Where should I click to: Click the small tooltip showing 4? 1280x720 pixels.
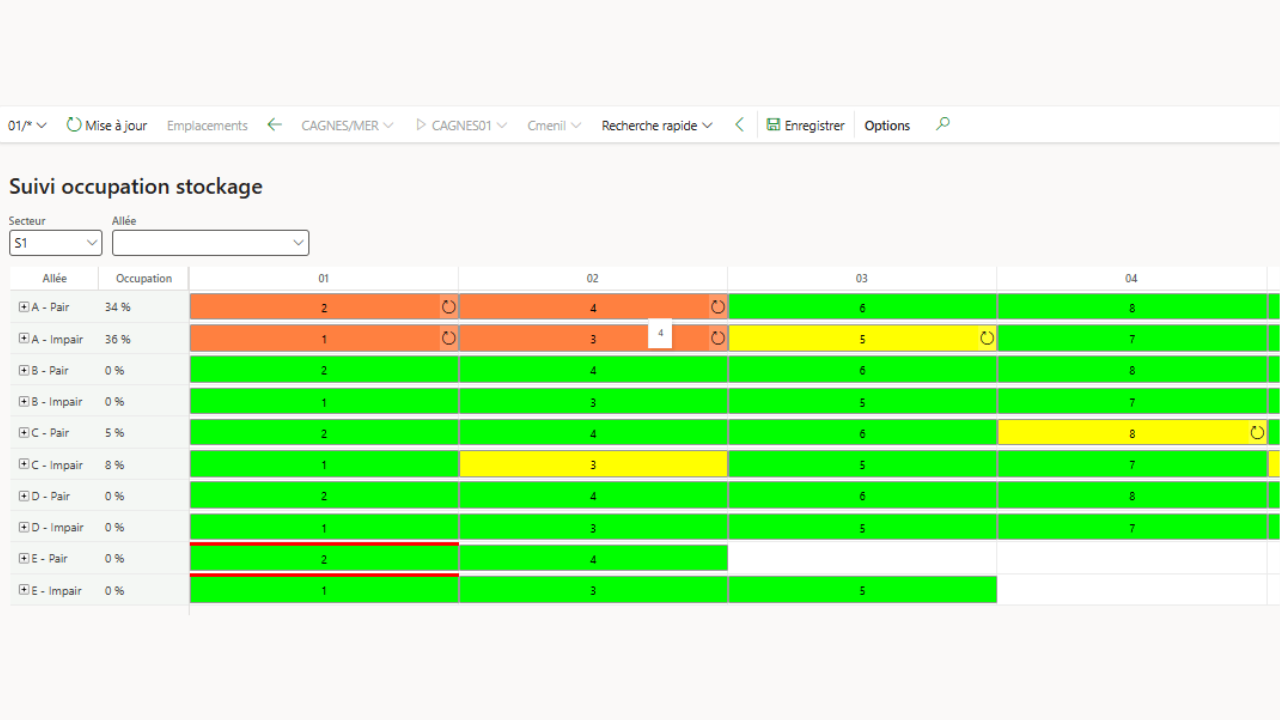pos(660,333)
